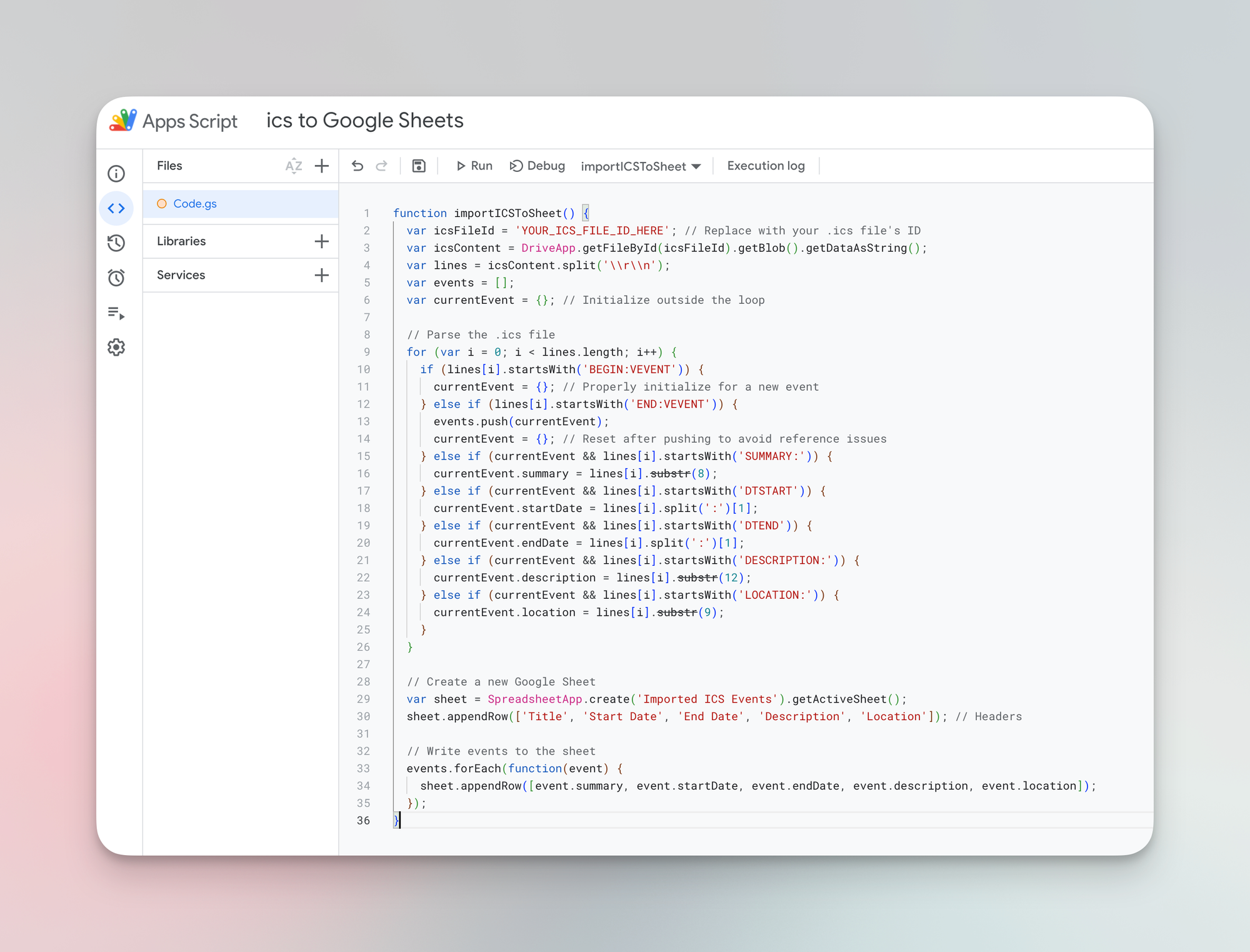Click the Libraries section label
The width and height of the screenshot is (1250, 952).
pos(181,241)
